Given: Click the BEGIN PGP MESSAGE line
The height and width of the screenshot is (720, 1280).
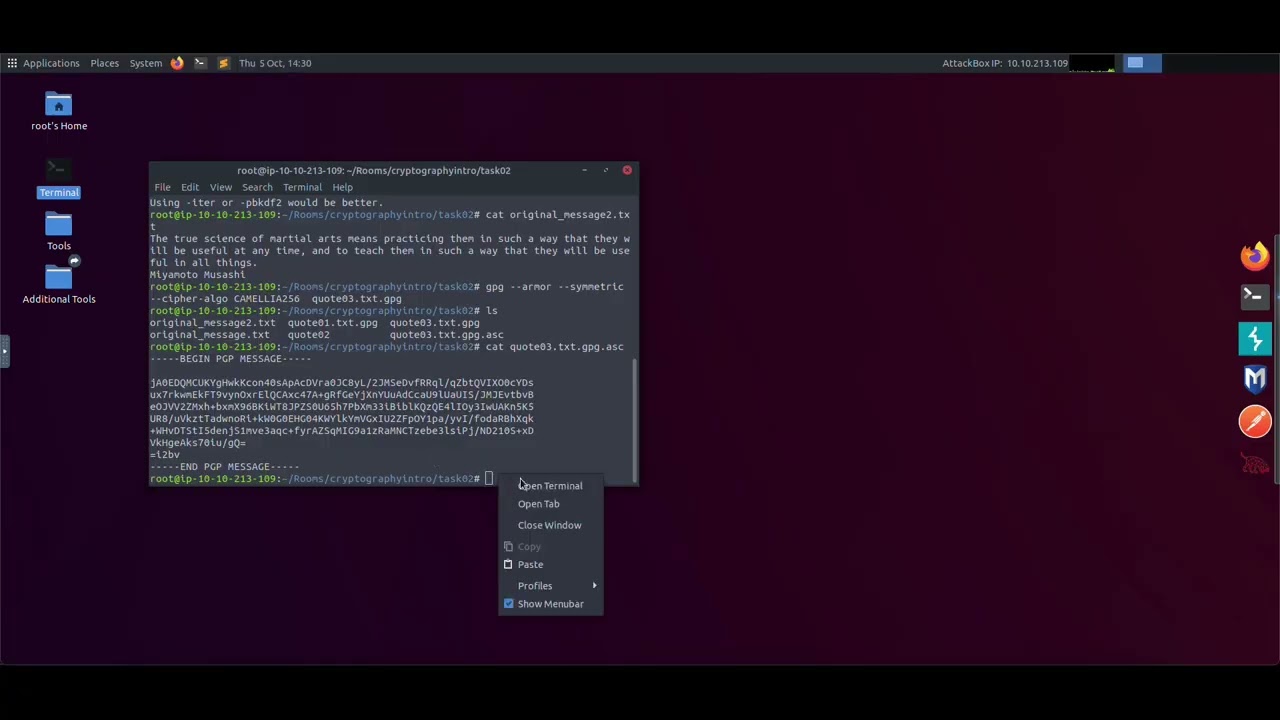Looking at the screenshot, I should tap(231, 359).
